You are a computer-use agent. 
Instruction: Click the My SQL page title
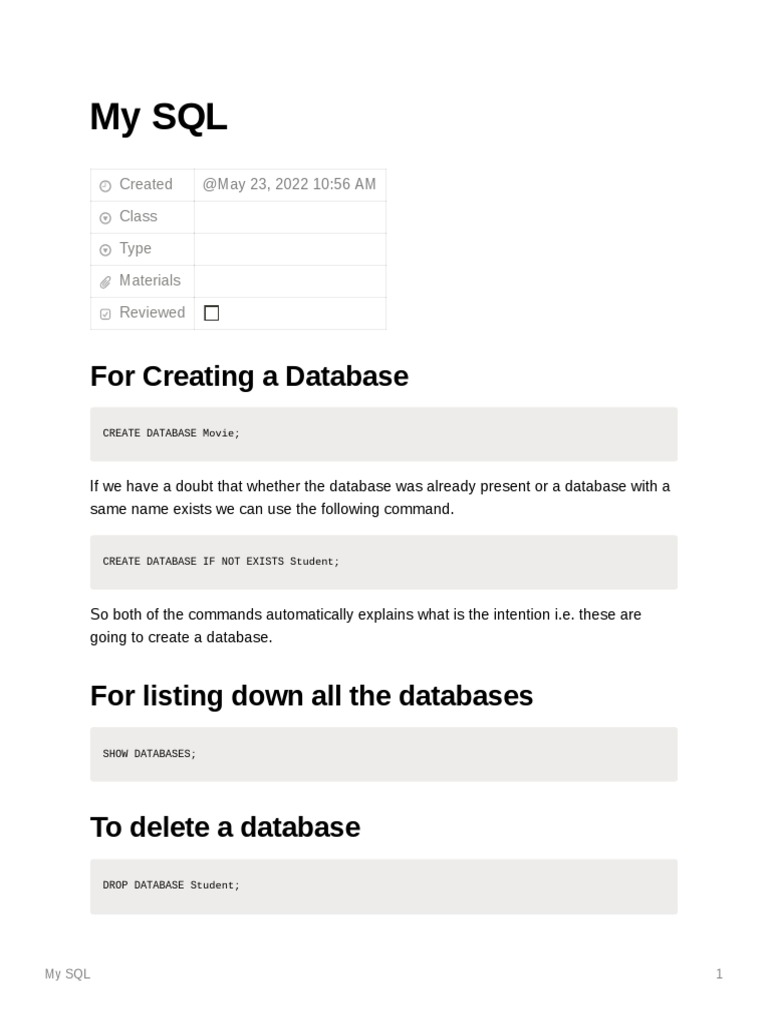click(x=158, y=117)
